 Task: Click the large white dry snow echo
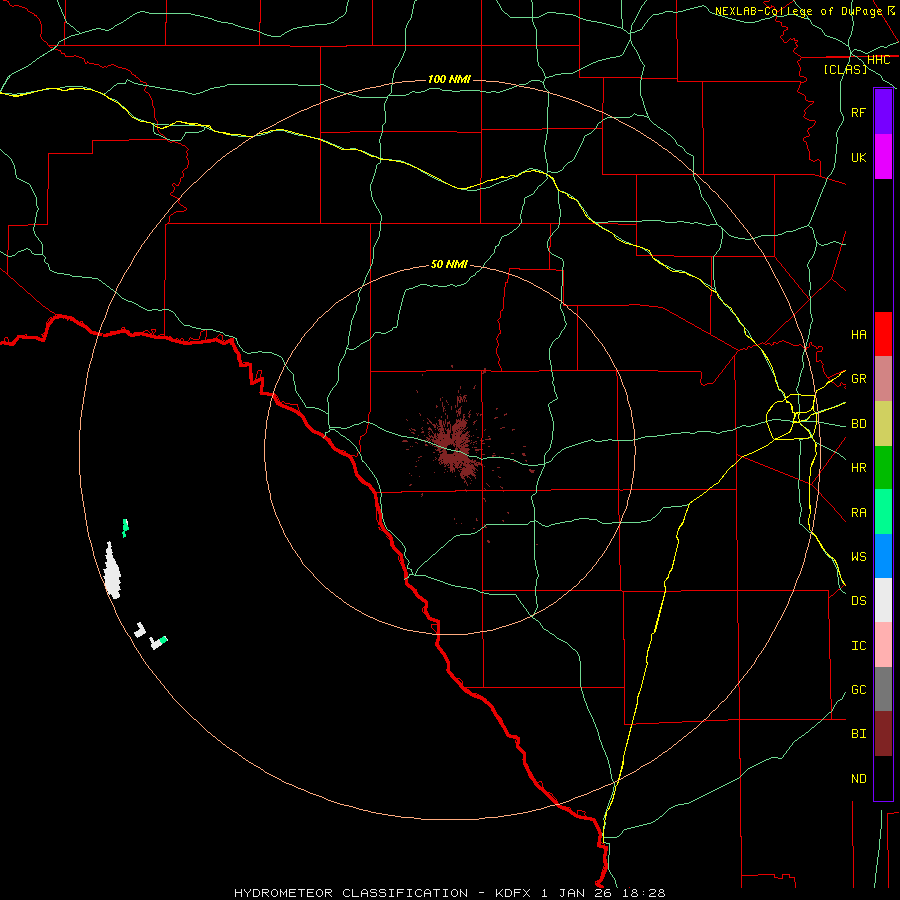pyautogui.click(x=112, y=572)
